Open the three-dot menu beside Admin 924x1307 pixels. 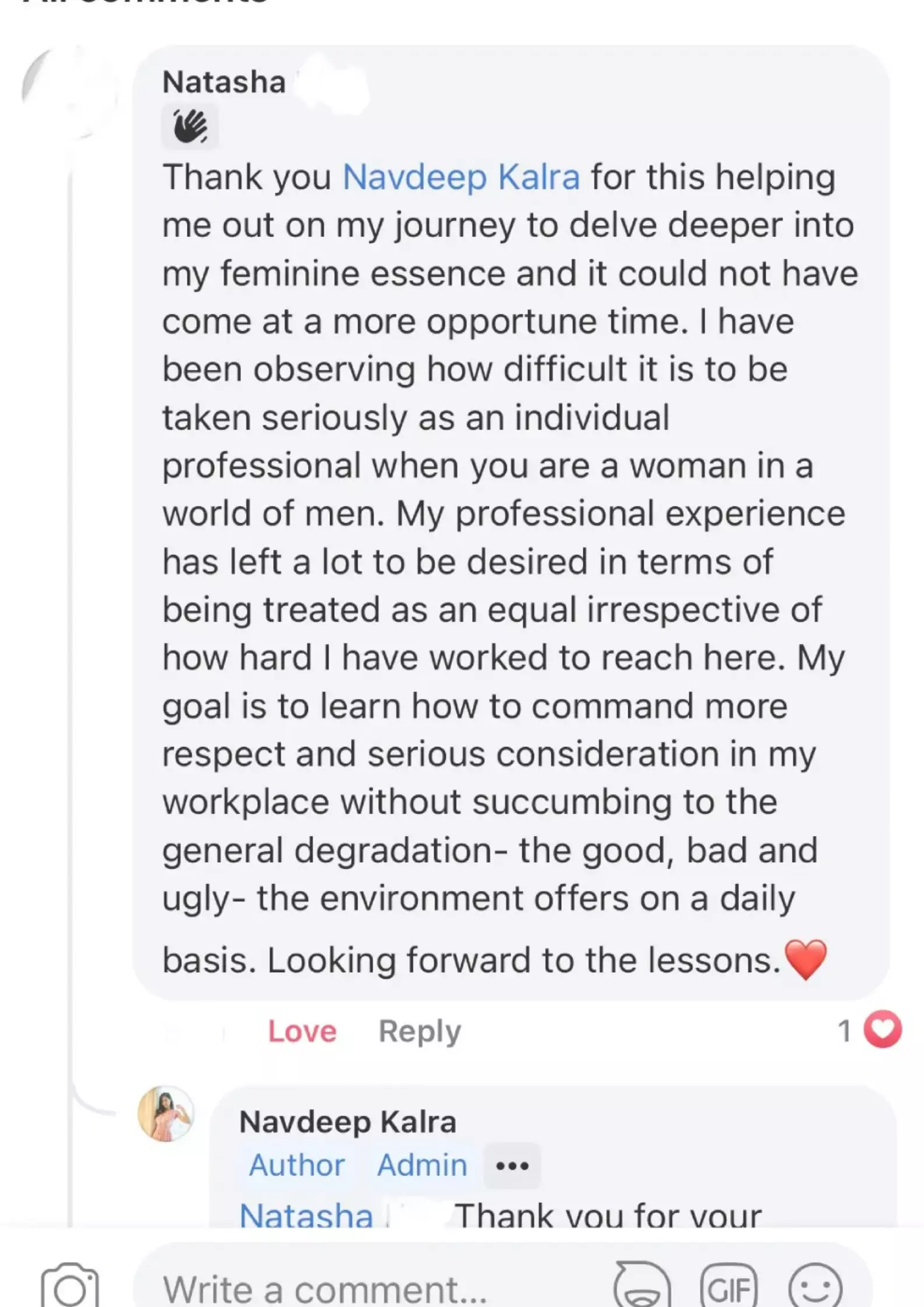[512, 1166]
